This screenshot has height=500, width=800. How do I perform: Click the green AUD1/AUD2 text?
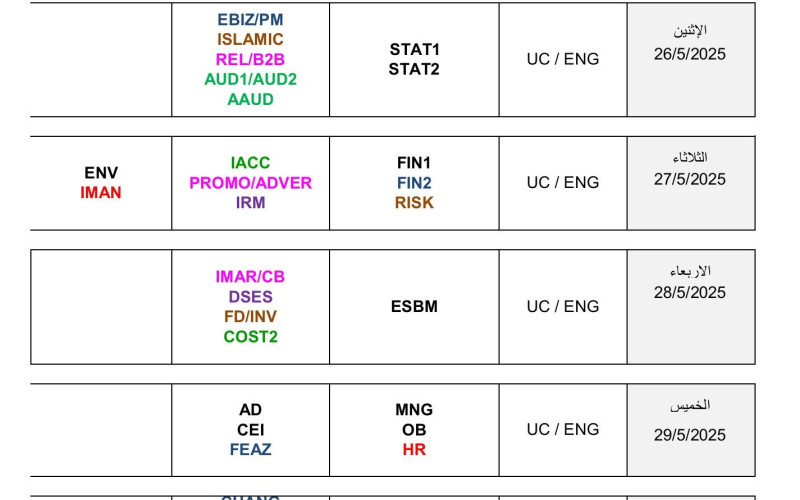pyautogui.click(x=250, y=79)
